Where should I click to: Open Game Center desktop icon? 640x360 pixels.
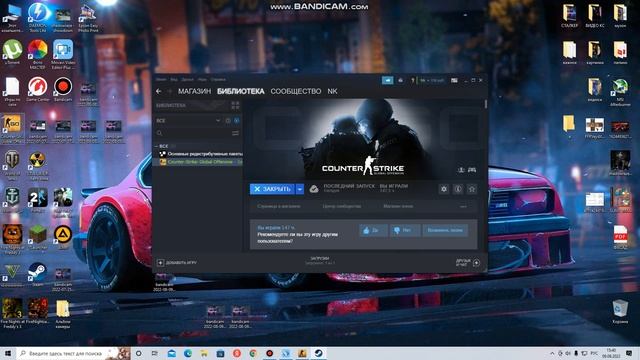(x=38, y=89)
